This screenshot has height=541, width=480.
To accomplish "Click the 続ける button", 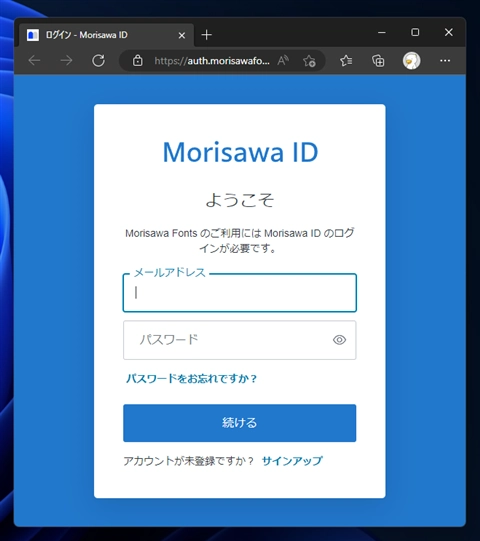I will click(x=240, y=423).
